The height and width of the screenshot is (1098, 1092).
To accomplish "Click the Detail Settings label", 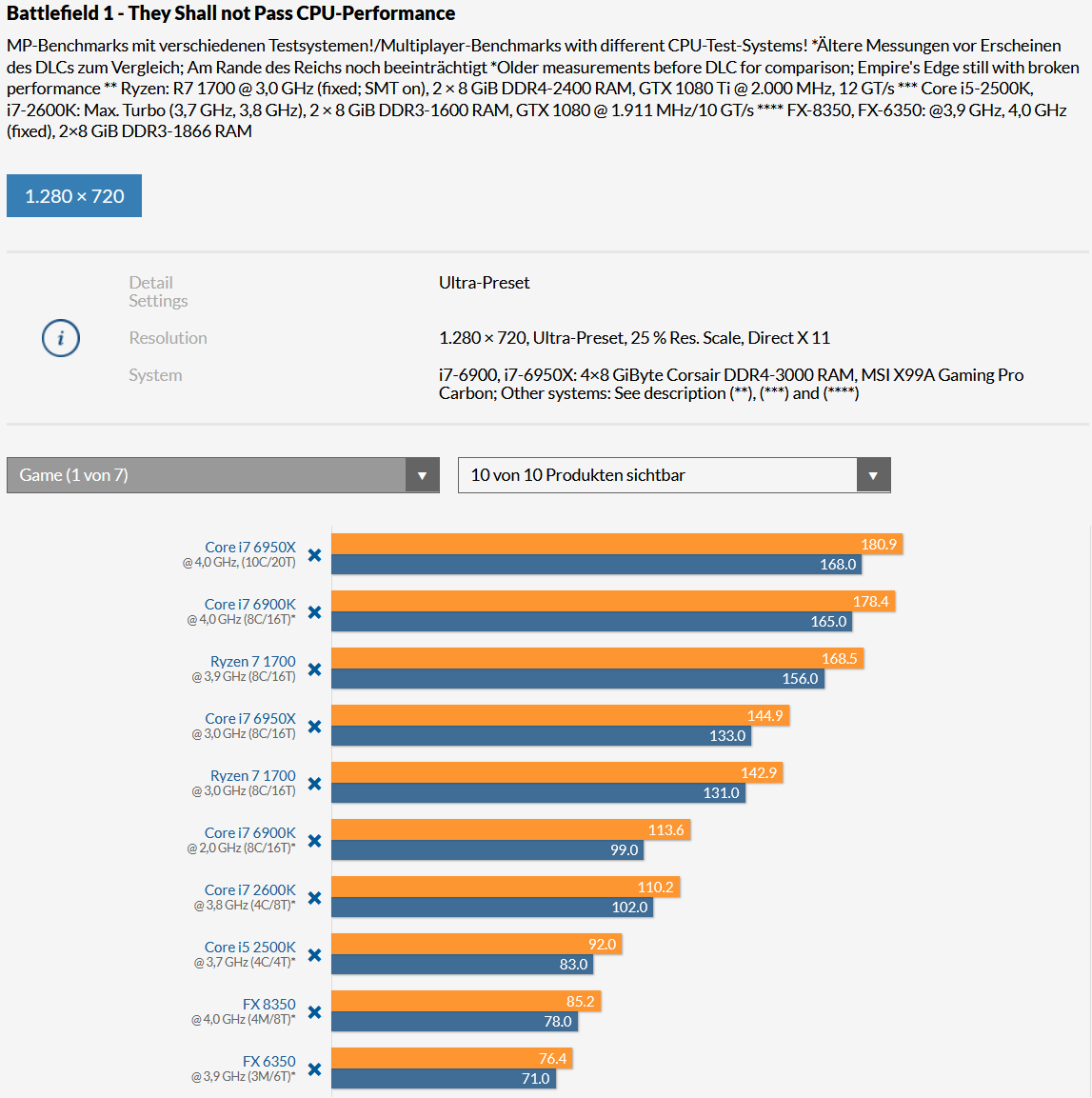I will [x=158, y=291].
